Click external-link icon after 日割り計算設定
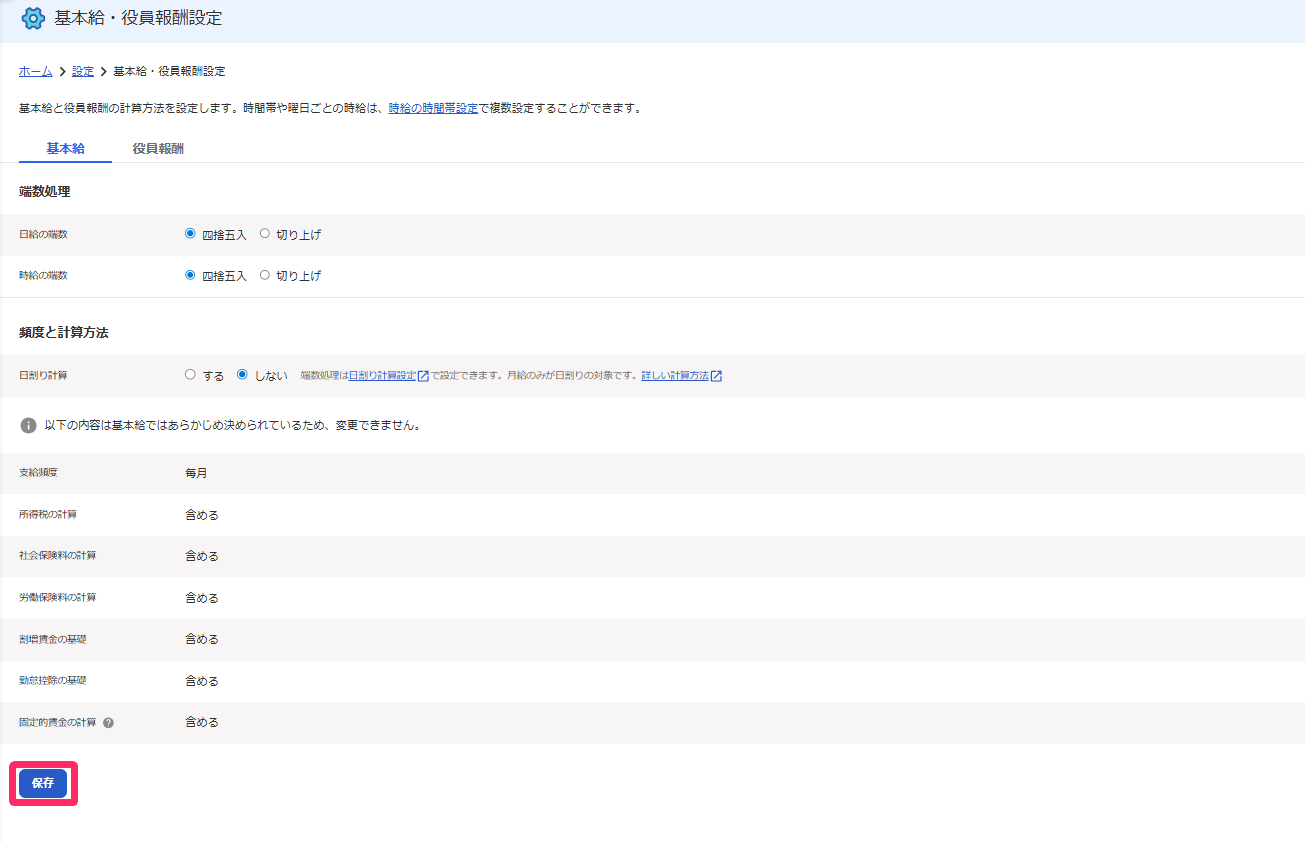Viewport: 1305px width, 842px height. click(x=423, y=376)
